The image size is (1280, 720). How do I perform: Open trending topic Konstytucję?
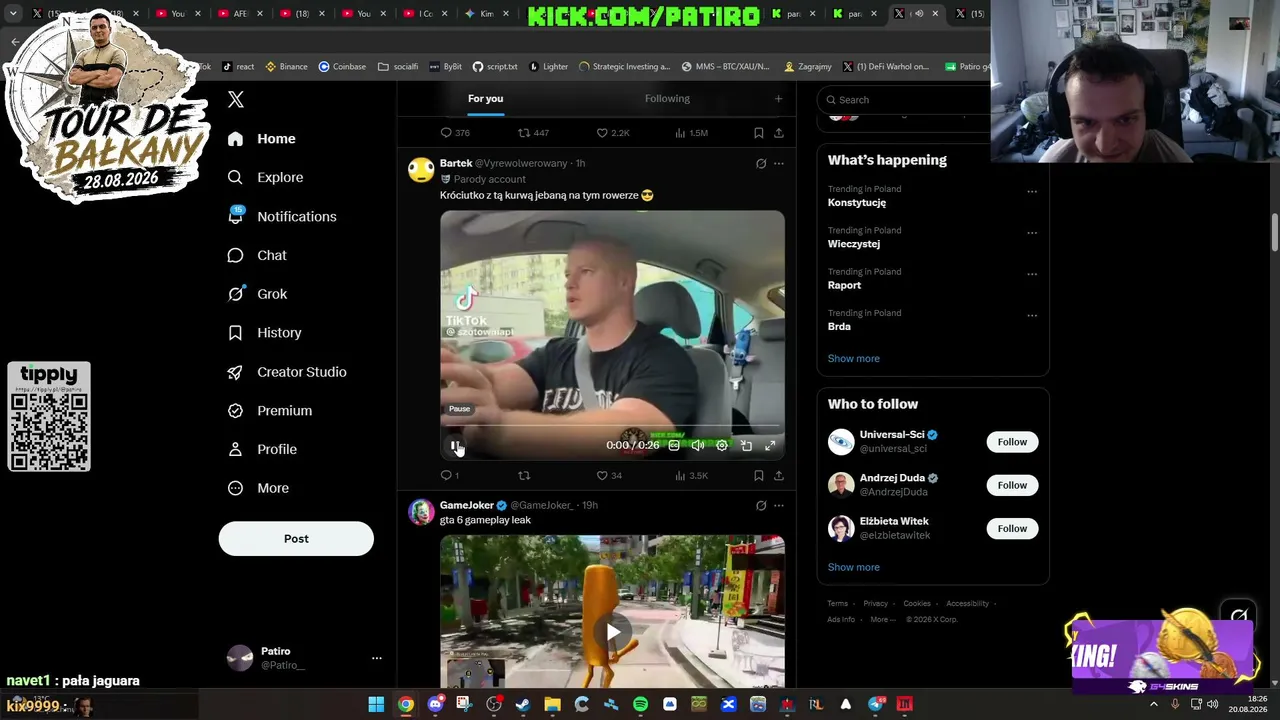[857, 202]
